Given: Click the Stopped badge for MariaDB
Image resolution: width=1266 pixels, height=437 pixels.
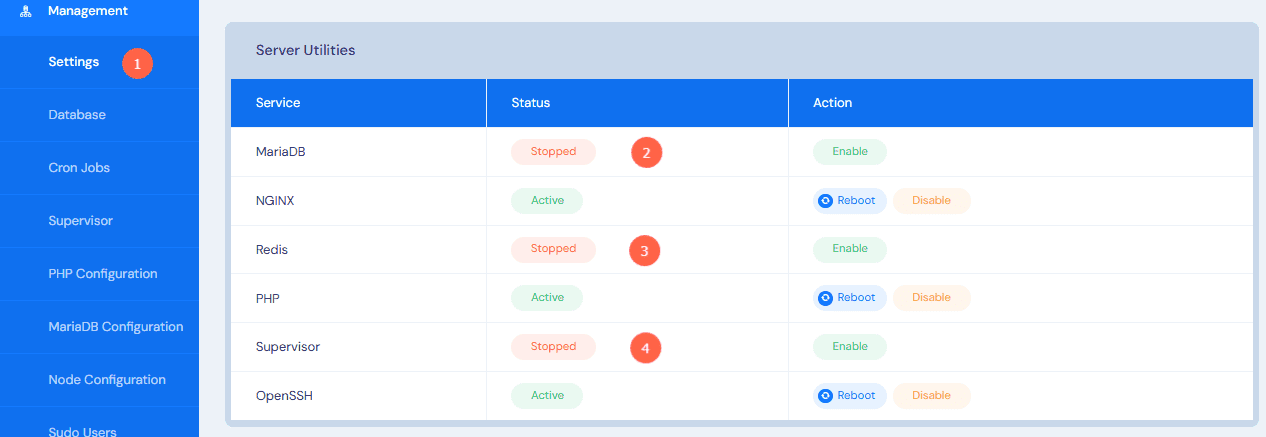Looking at the screenshot, I should [553, 152].
